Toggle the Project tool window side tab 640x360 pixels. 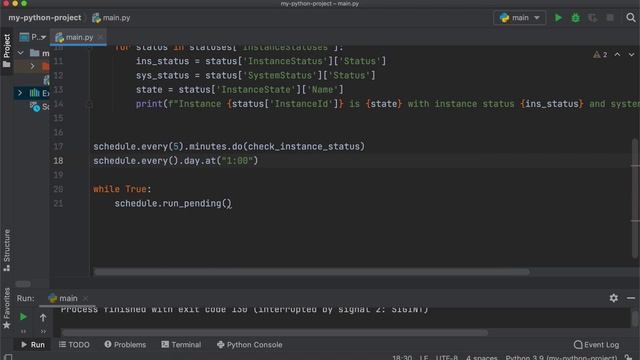pos(7,51)
